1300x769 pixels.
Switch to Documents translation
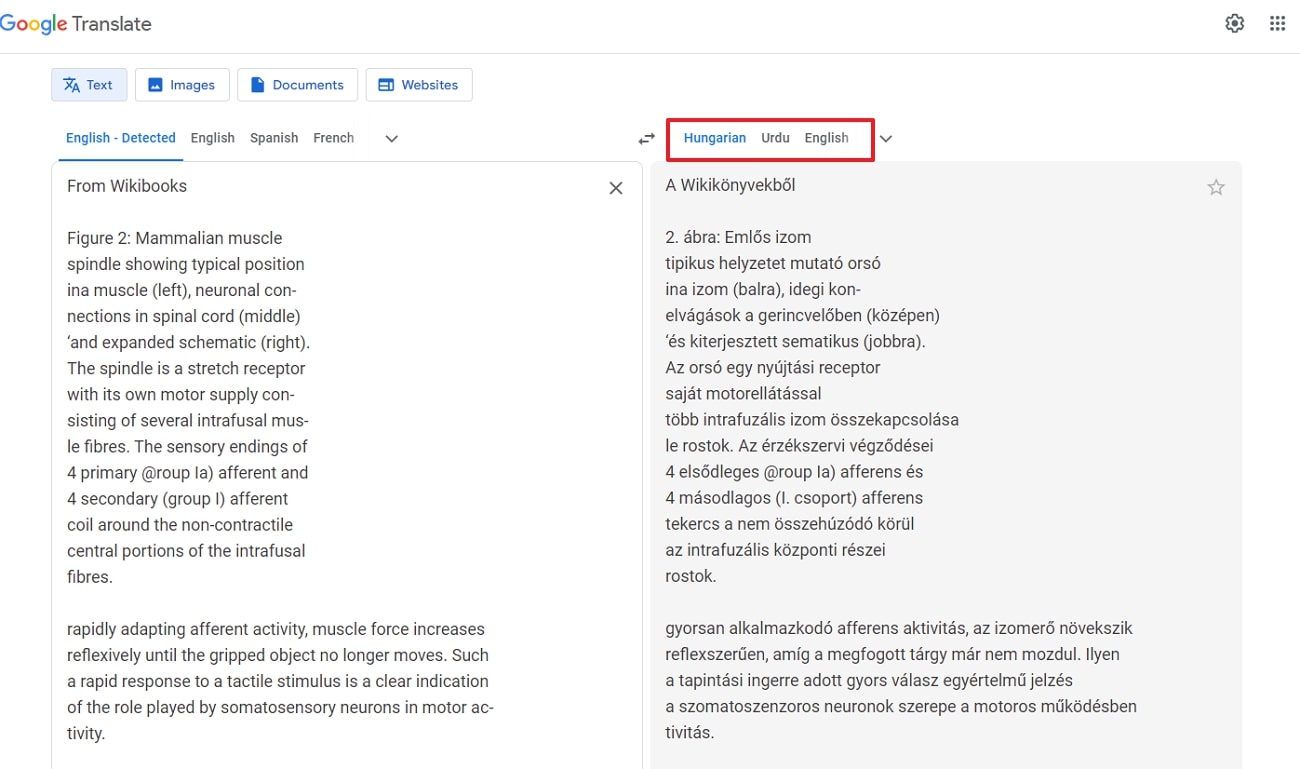[297, 85]
